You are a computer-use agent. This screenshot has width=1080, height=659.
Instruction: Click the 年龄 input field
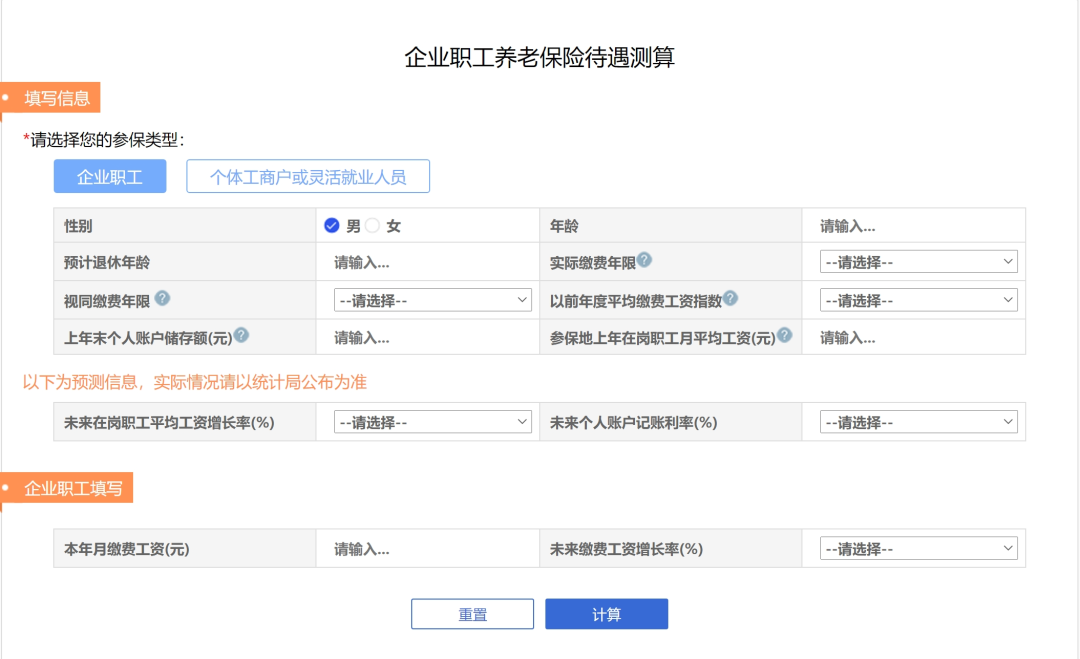912,226
